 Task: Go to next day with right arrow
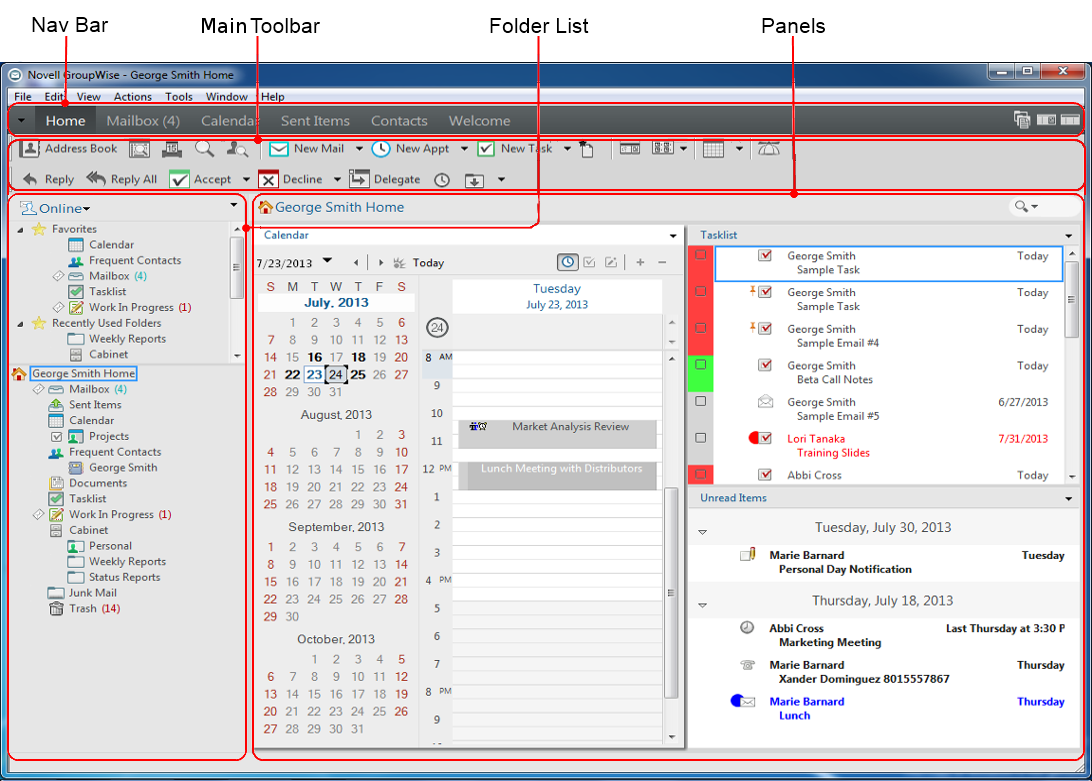380,263
